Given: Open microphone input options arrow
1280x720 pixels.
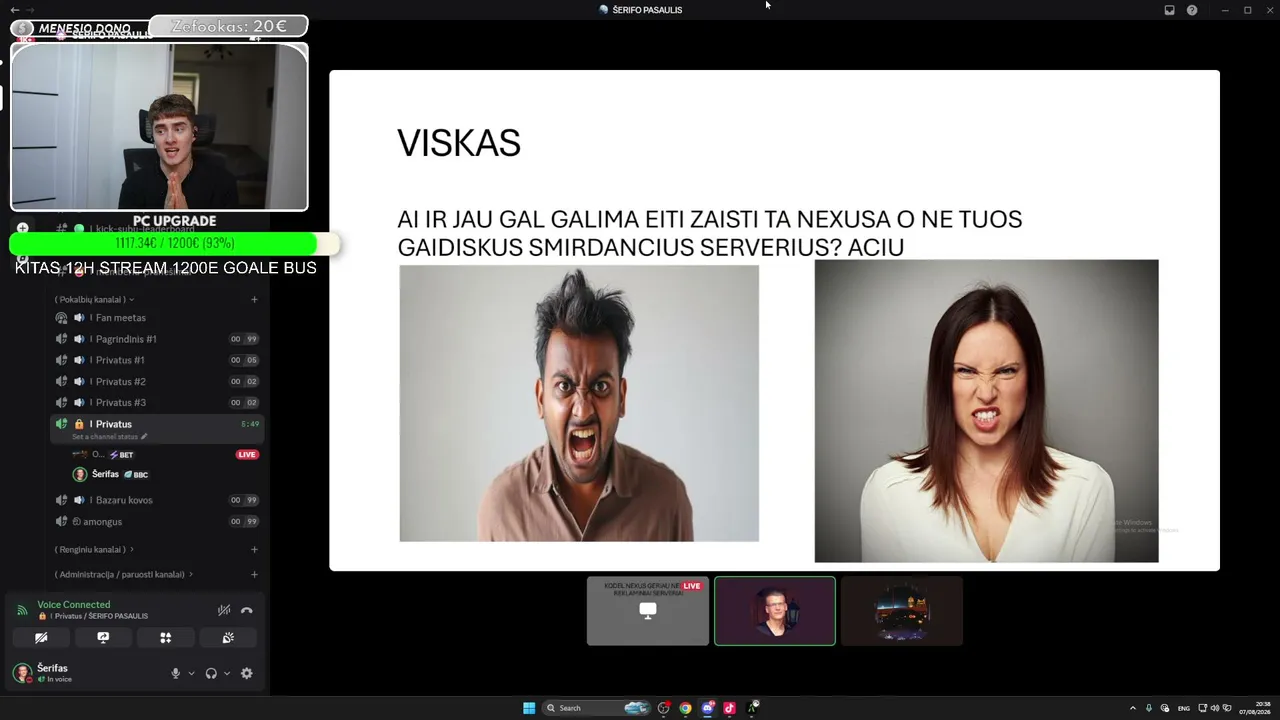Looking at the screenshot, I should point(191,673).
